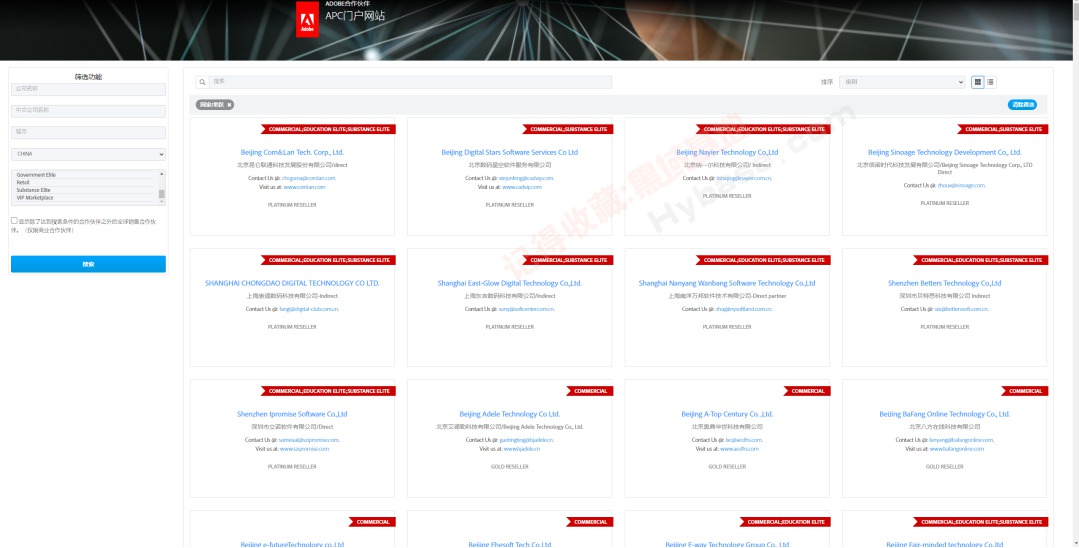Image resolution: width=1079 pixels, height=548 pixels.
Task: Open Shanghai East-Glow Digital Technology link
Action: tap(509, 283)
